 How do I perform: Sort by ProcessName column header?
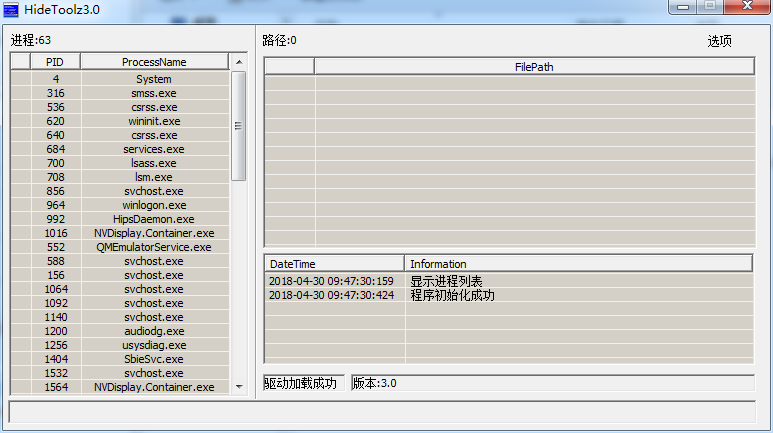pyautogui.click(x=154, y=62)
